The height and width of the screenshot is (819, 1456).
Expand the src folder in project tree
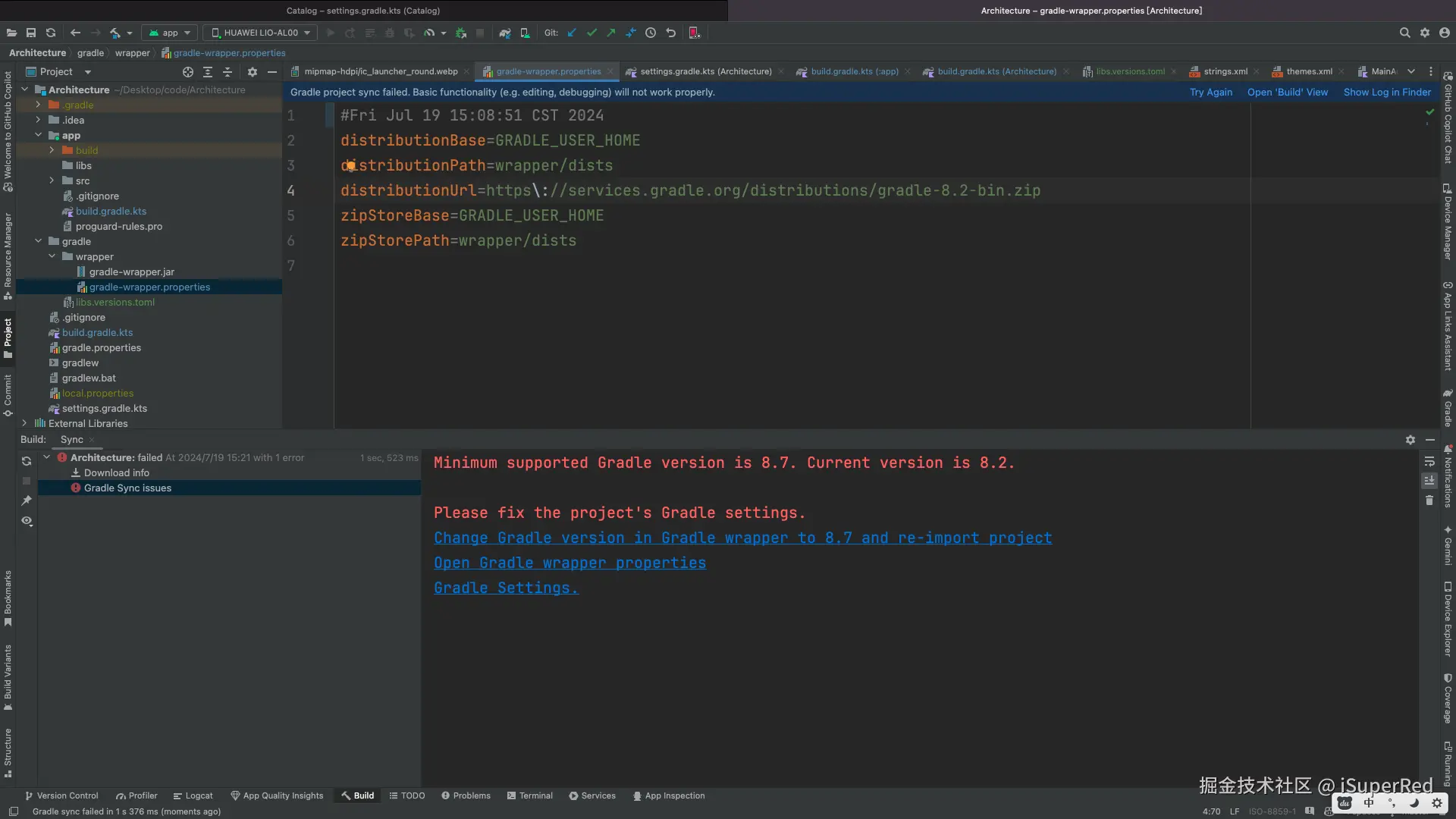coord(52,180)
